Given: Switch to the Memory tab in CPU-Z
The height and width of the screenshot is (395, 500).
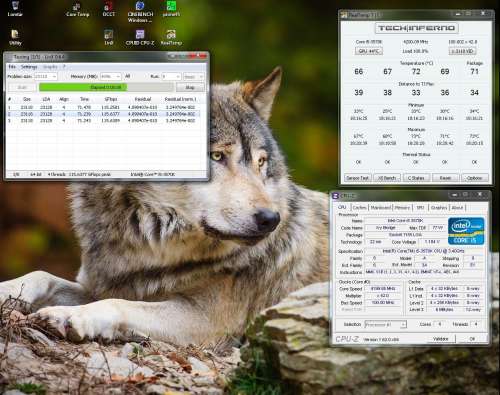Looking at the screenshot, I should pyautogui.click(x=402, y=207).
